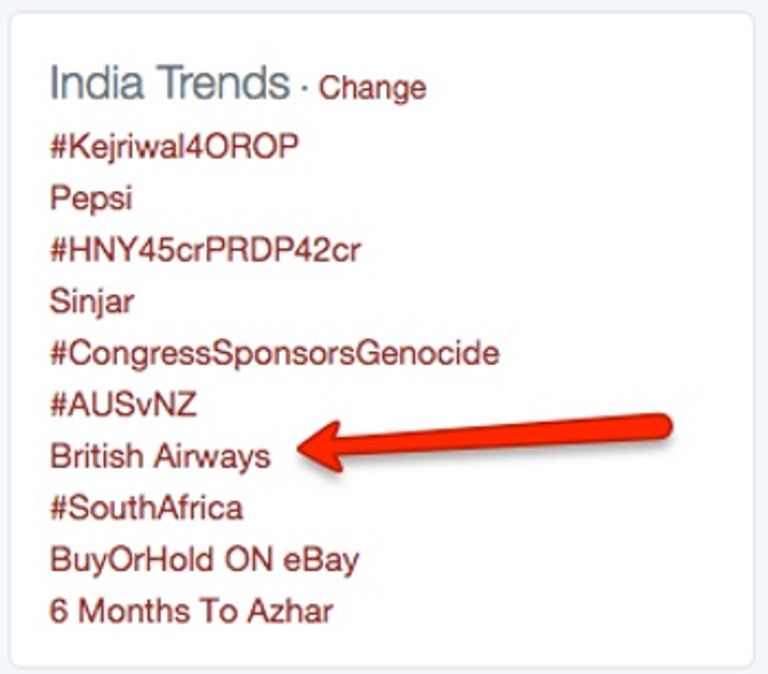View tweets about the Sinjar trend

[92, 302]
